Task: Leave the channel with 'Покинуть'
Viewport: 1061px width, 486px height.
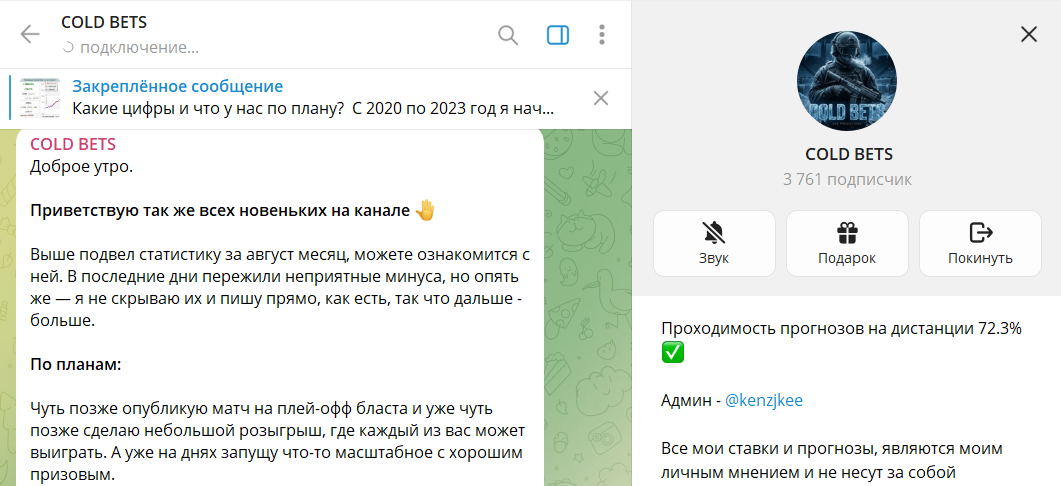Action: pos(980,243)
